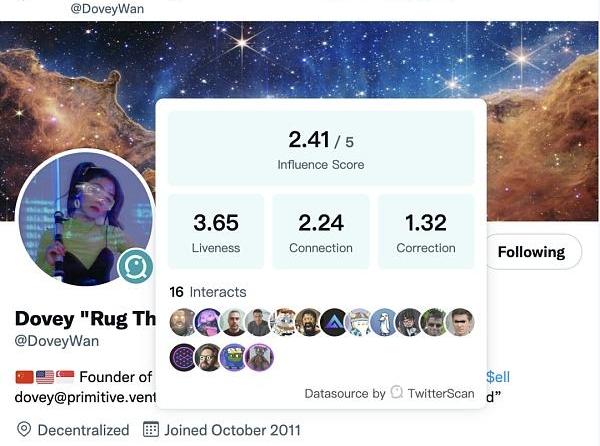600x446 pixels.
Task: Click the 16 Interacts label
Action: 208,292
